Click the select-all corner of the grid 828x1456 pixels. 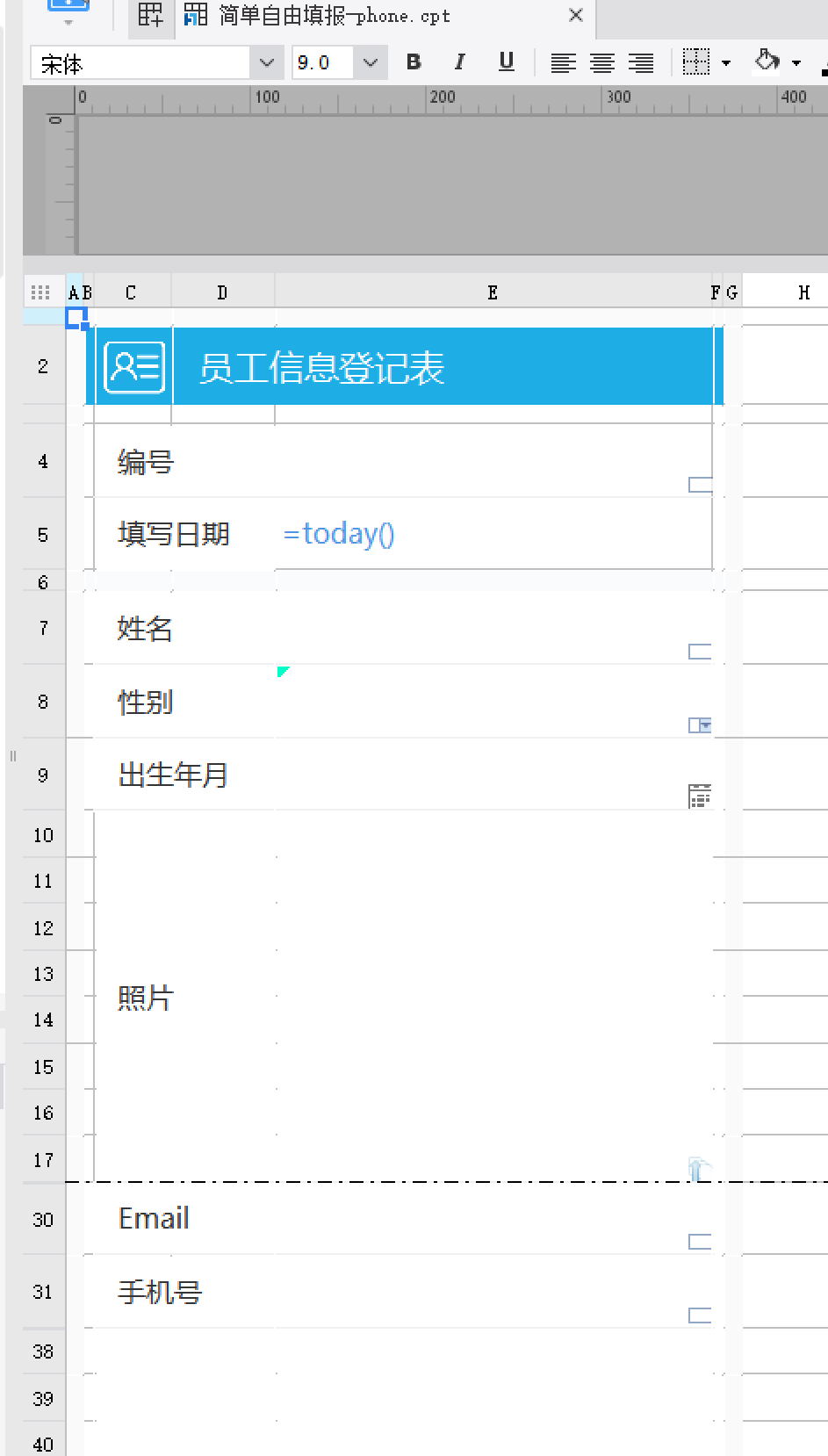tap(41, 292)
